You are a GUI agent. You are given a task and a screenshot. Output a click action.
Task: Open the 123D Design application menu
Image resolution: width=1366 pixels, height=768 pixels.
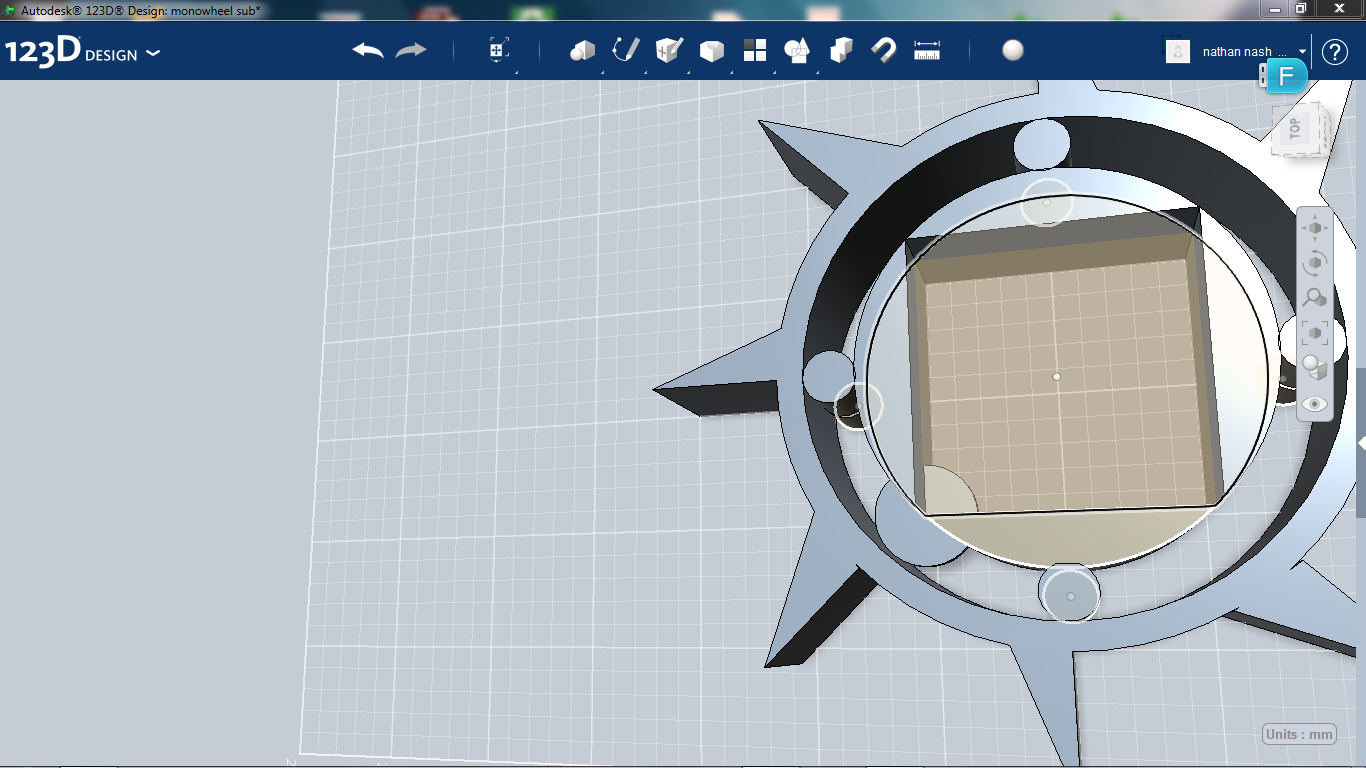[82, 52]
